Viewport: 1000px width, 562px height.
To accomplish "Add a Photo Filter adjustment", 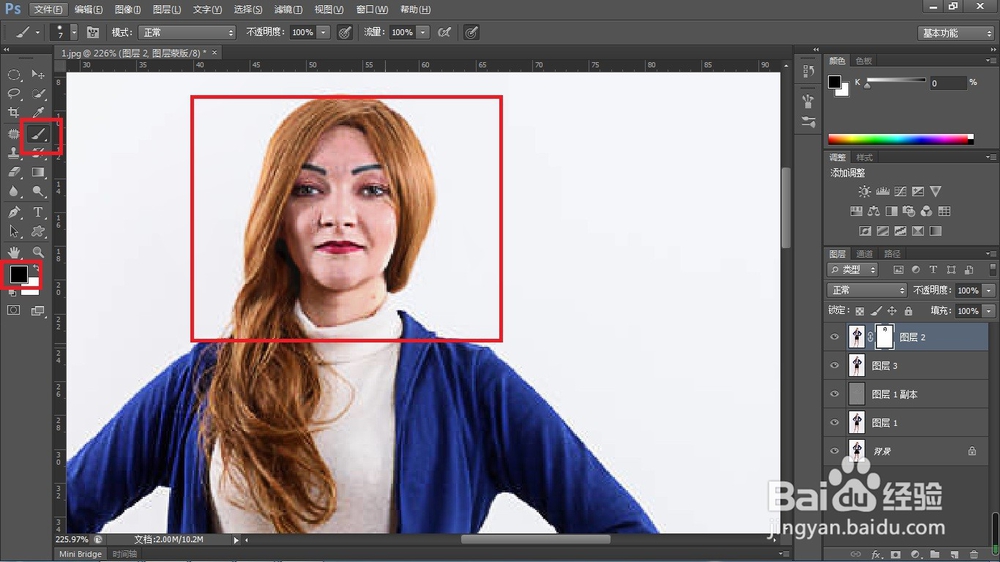I will coord(909,211).
